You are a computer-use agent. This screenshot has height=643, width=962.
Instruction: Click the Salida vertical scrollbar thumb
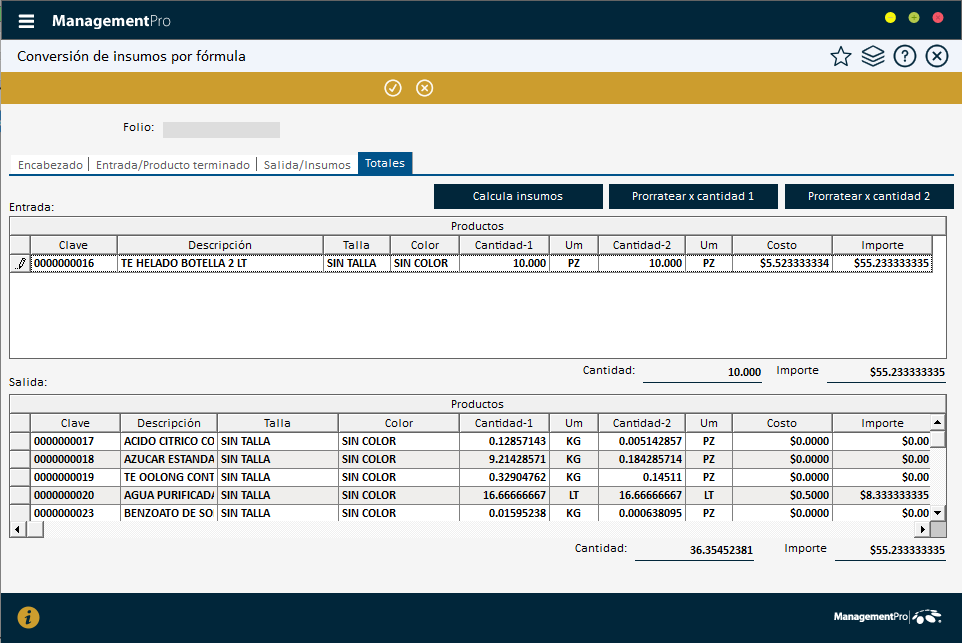[937, 439]
